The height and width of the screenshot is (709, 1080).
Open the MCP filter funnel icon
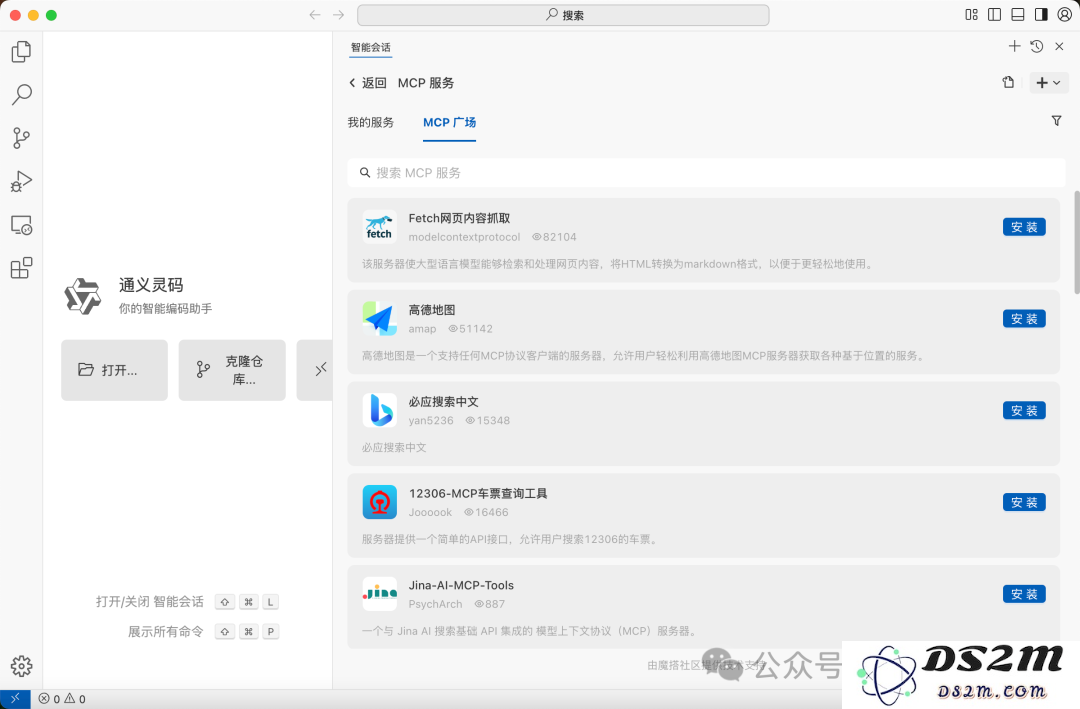(x=1057, y=121)
